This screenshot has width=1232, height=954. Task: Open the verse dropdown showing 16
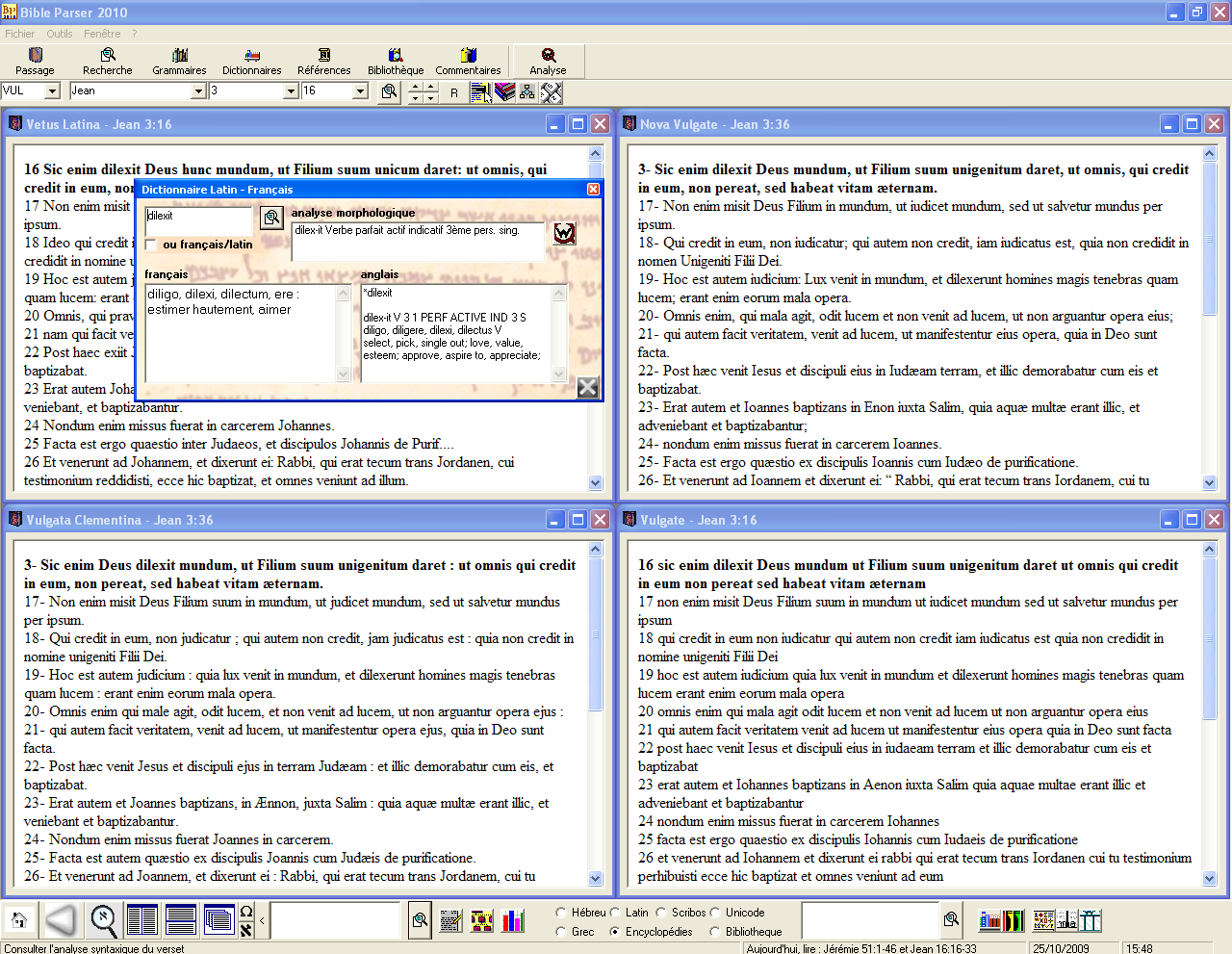point(360,90)
